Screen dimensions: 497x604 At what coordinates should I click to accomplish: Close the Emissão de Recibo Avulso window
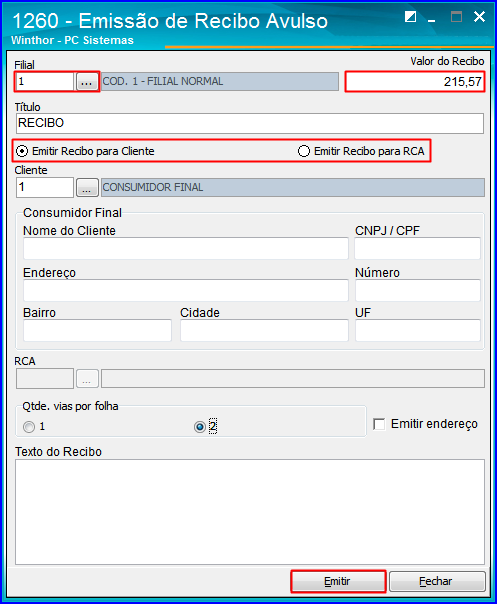(x=480, y=17)
